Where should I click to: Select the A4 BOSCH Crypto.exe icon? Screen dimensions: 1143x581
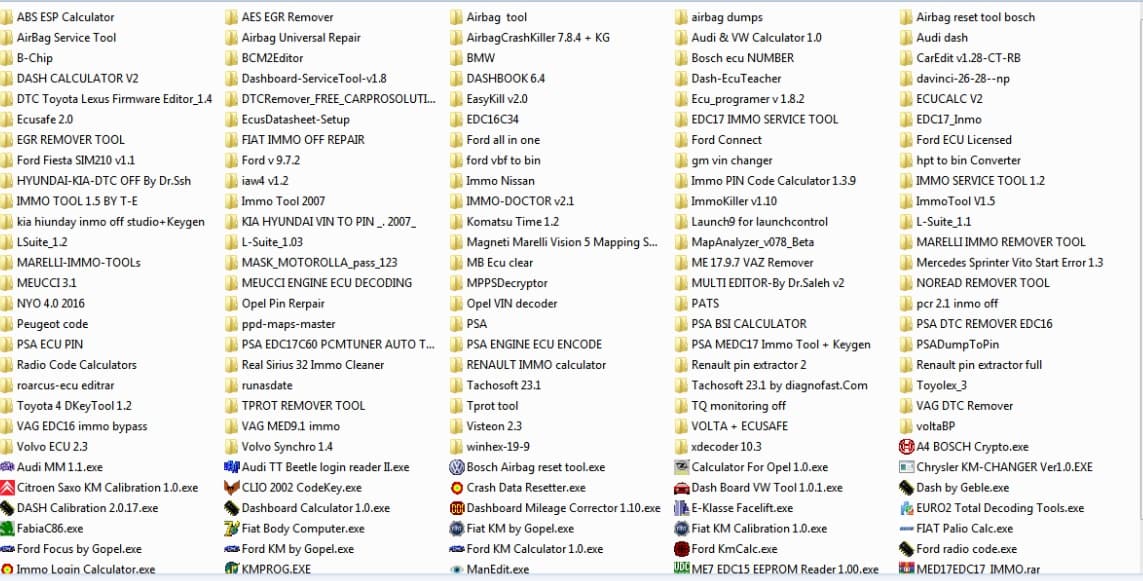[x=906, y=447]
